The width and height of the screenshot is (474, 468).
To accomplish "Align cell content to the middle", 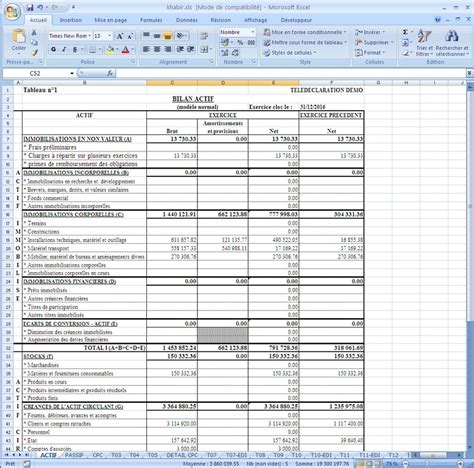I will point(157,35).
